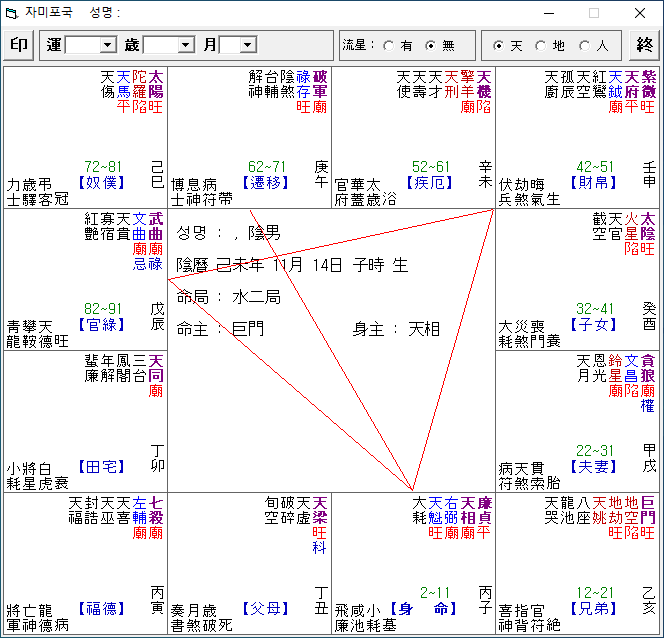Open the 歲 dropdown arrow
664x638 pixels.
click(186, 45)
